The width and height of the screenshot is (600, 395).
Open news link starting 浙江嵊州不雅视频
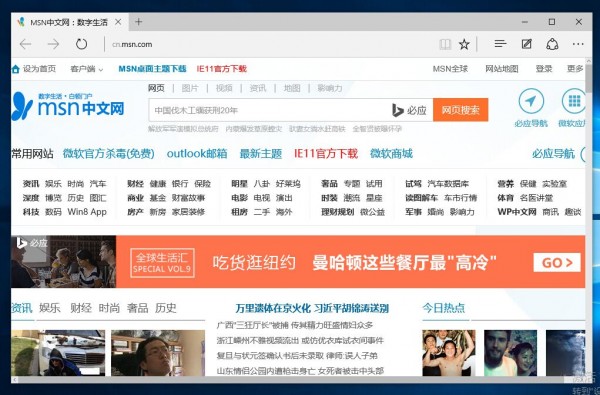point(300,340)
